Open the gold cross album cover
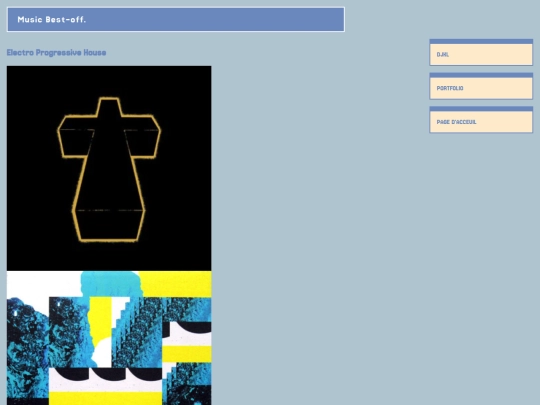Viewport: 540px width, 405px height. tap(109, 168)
